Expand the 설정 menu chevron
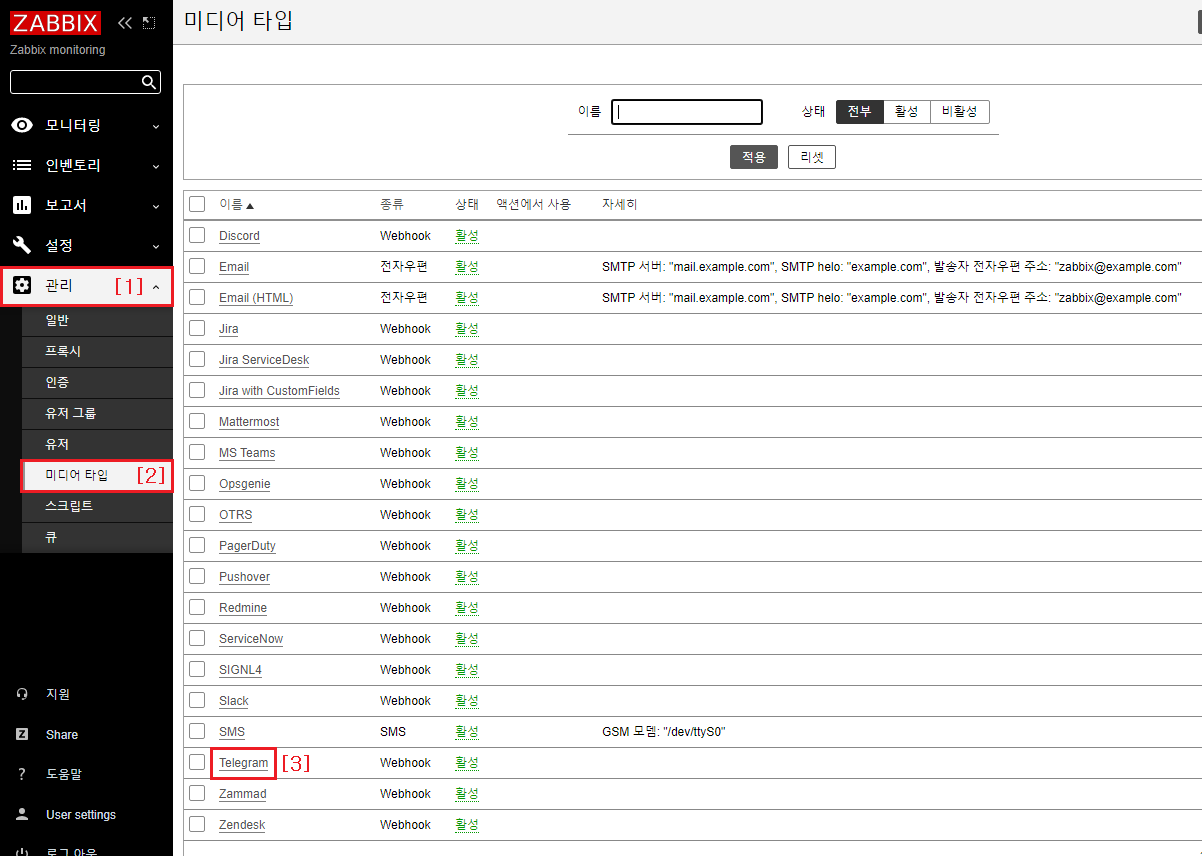Image resolution: width=1202 pixels, height=856 pixels. coord(155,246)
